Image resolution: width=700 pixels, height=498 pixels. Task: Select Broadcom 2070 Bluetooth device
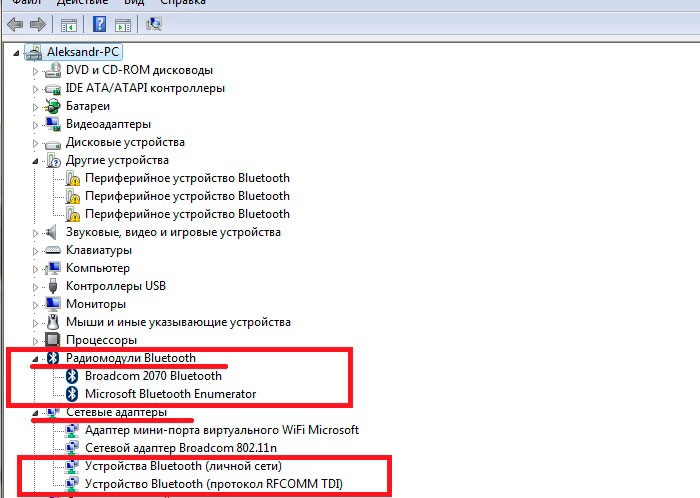pos(153,376)
